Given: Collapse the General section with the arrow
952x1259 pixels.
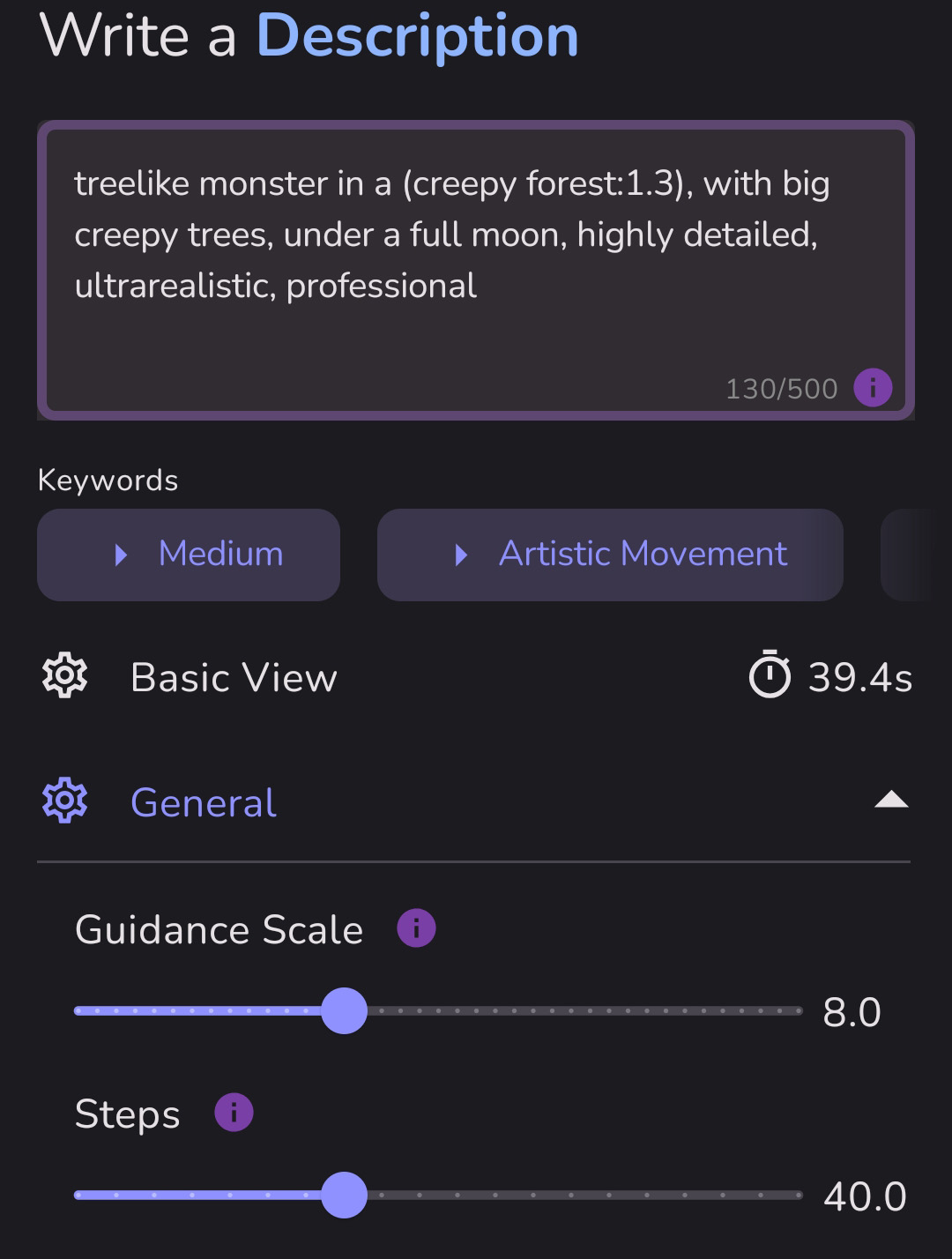Looking at the screenshot, I should click(891, 800).
